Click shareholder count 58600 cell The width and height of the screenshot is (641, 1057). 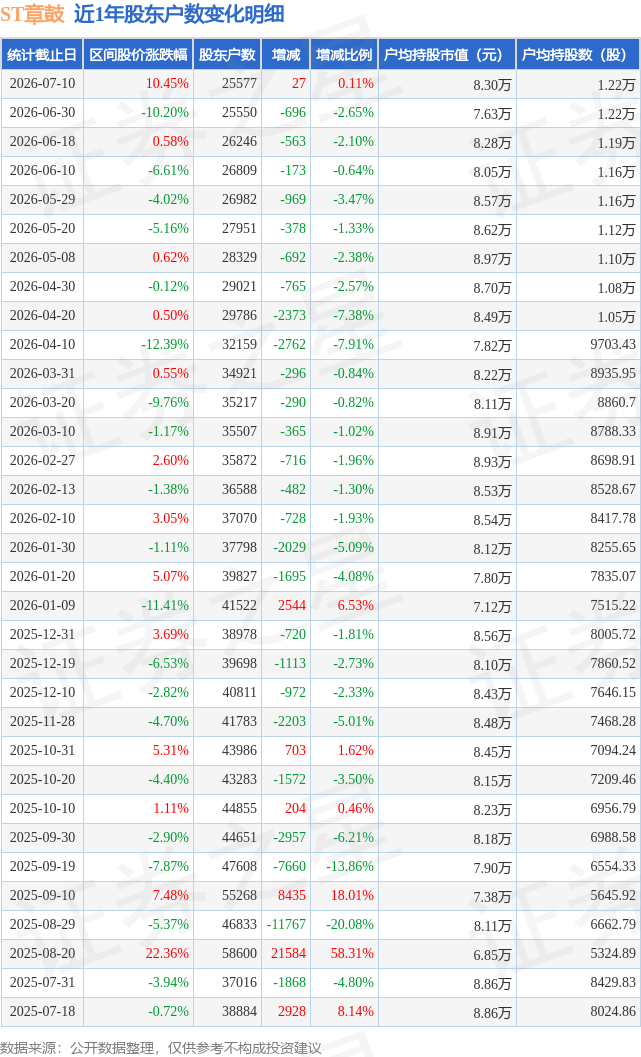(239, 954)
